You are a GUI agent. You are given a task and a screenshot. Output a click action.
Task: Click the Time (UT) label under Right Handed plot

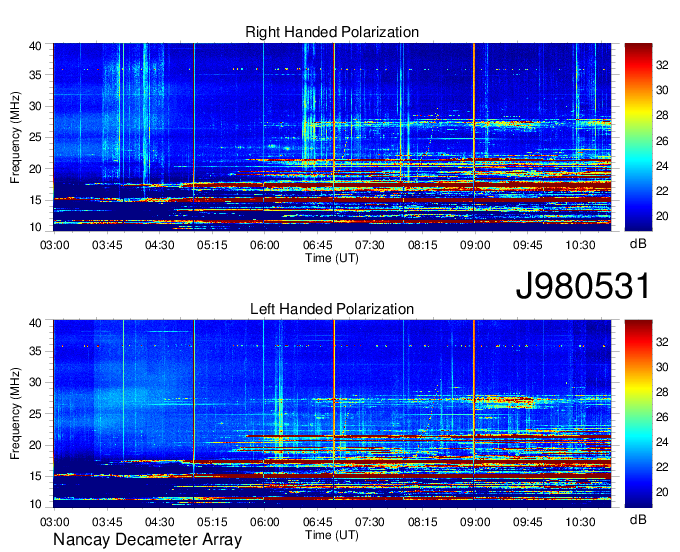point(332,258)
